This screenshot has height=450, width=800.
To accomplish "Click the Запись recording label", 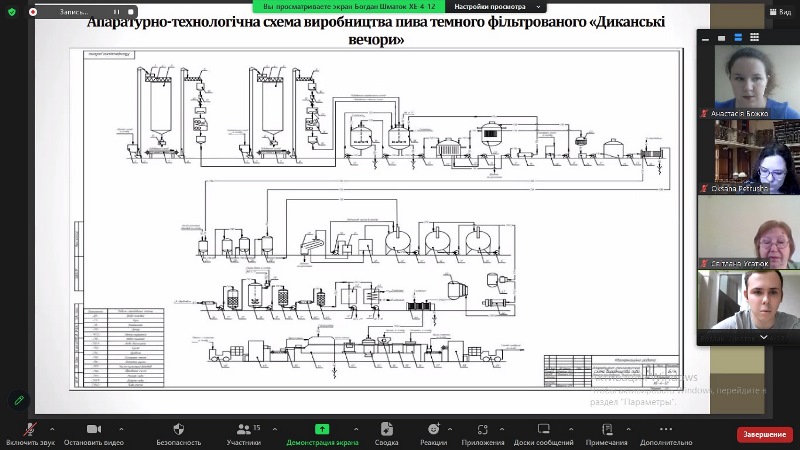I will pos(74,12).
